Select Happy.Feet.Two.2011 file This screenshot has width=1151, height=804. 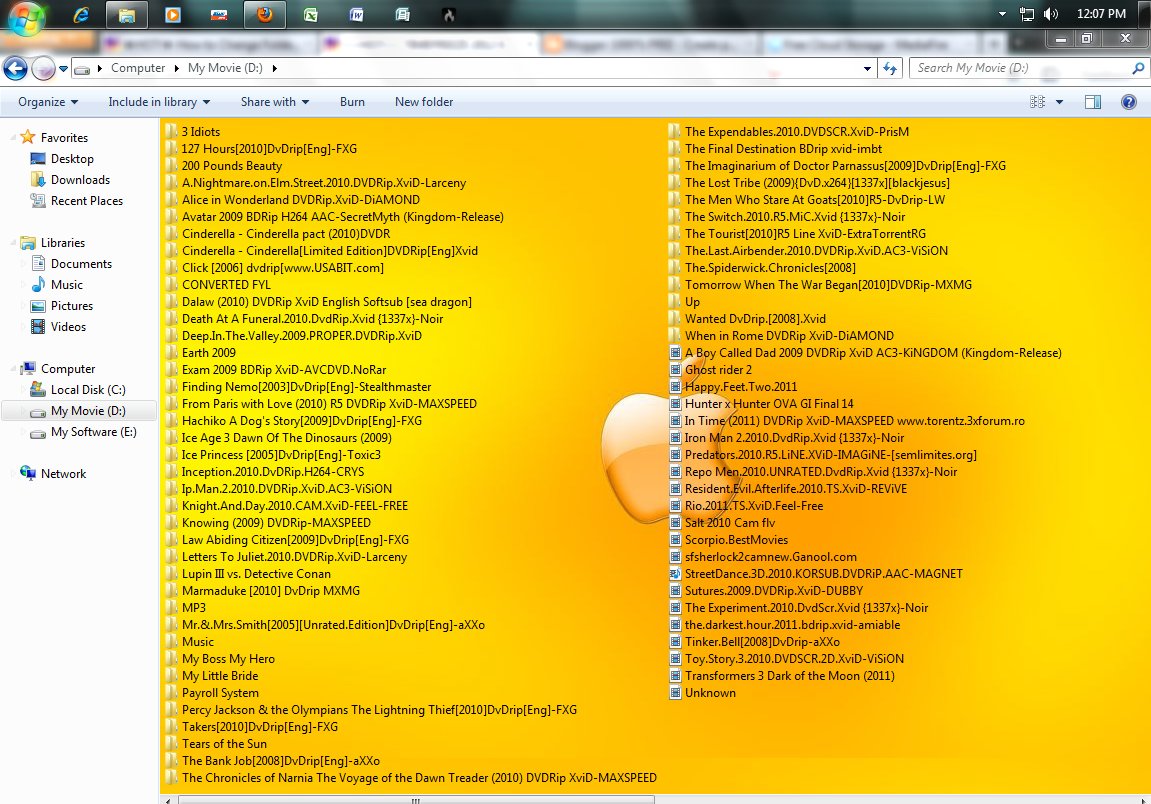pos(741,387)
